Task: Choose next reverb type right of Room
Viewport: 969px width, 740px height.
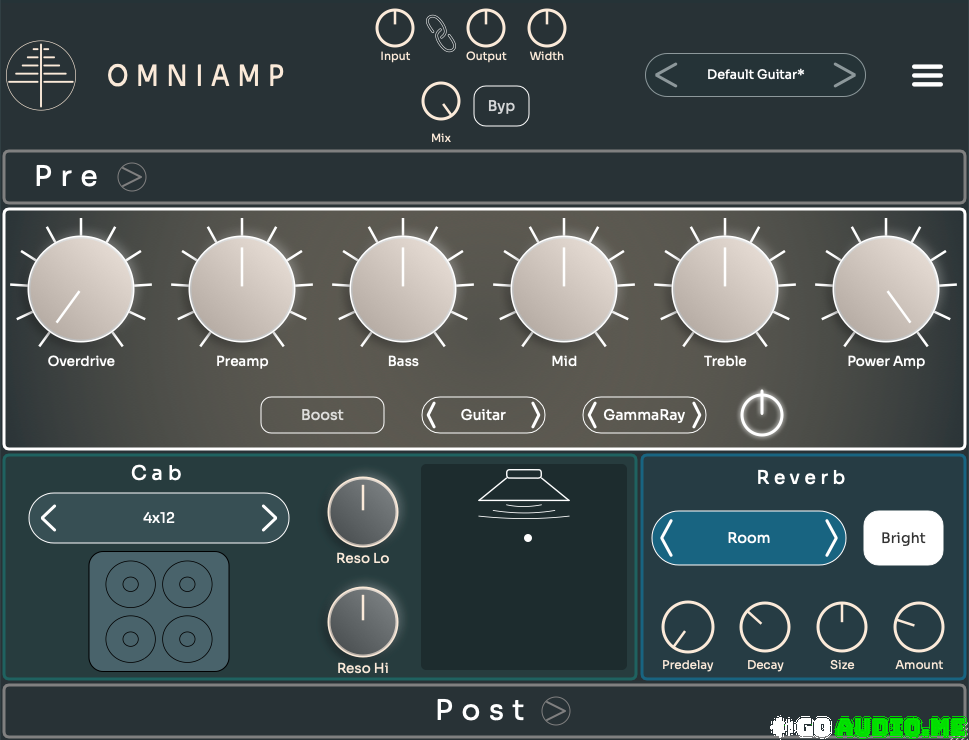Action: coord(832,538)
